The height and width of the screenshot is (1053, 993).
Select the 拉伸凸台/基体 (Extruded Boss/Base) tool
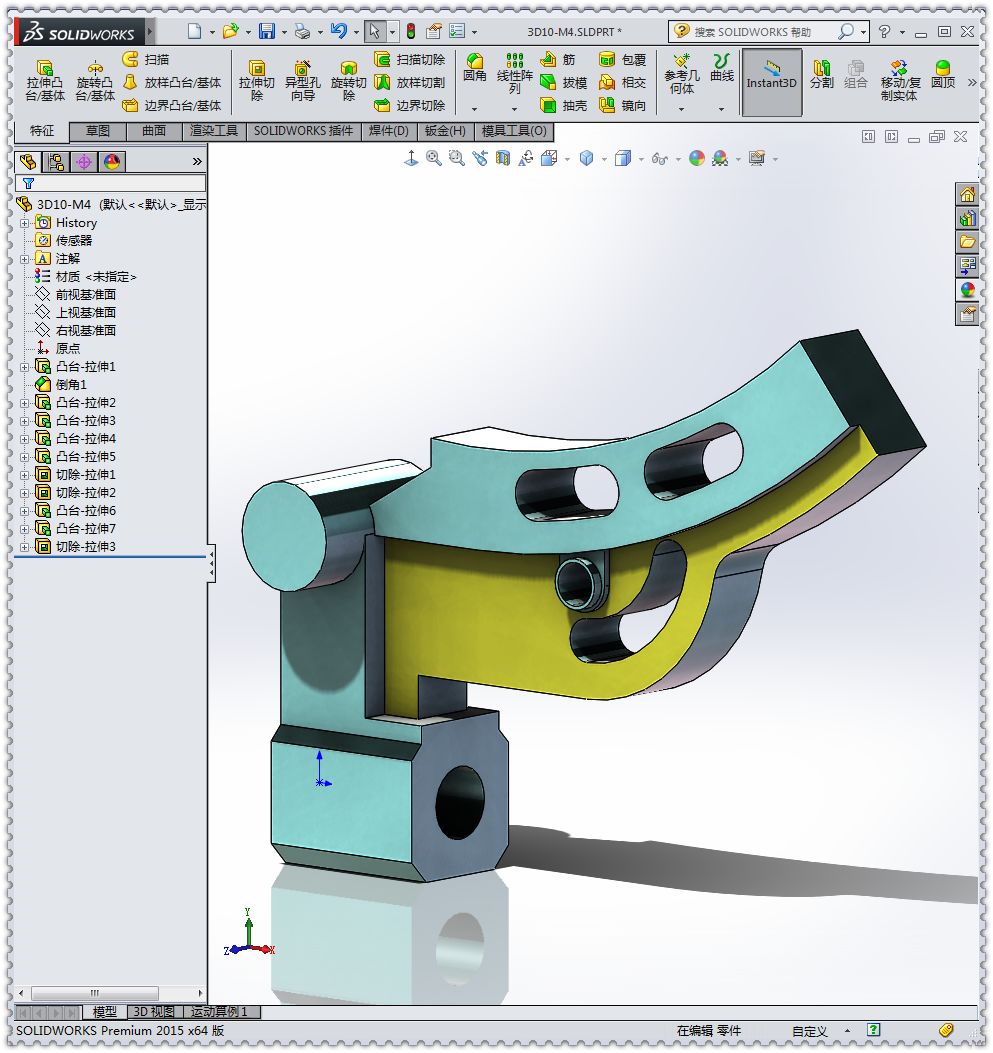(x=44, y=78)
